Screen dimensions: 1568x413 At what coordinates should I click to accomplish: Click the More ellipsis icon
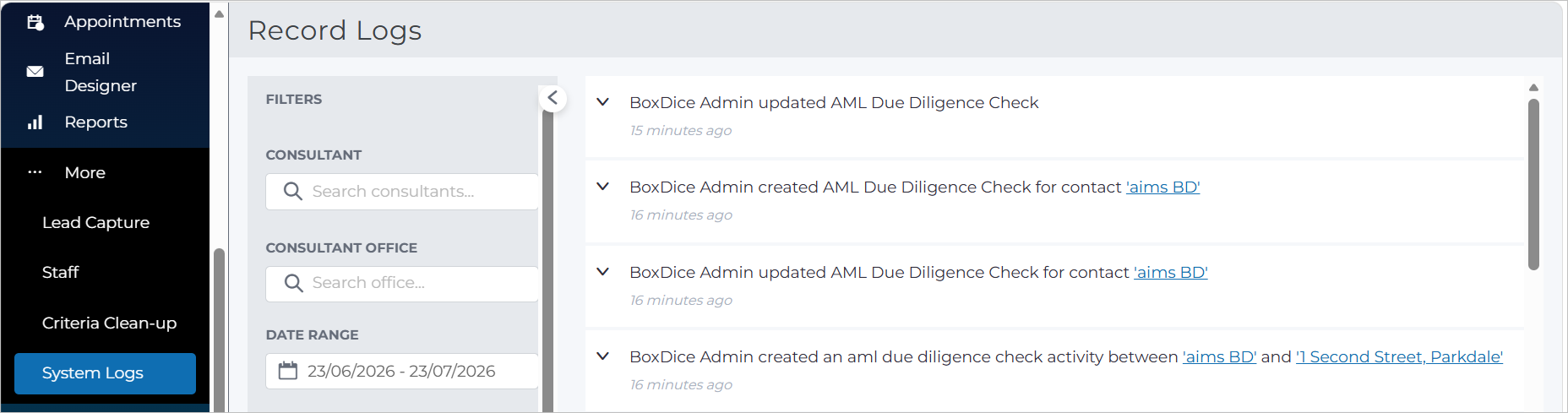(35, 172)
